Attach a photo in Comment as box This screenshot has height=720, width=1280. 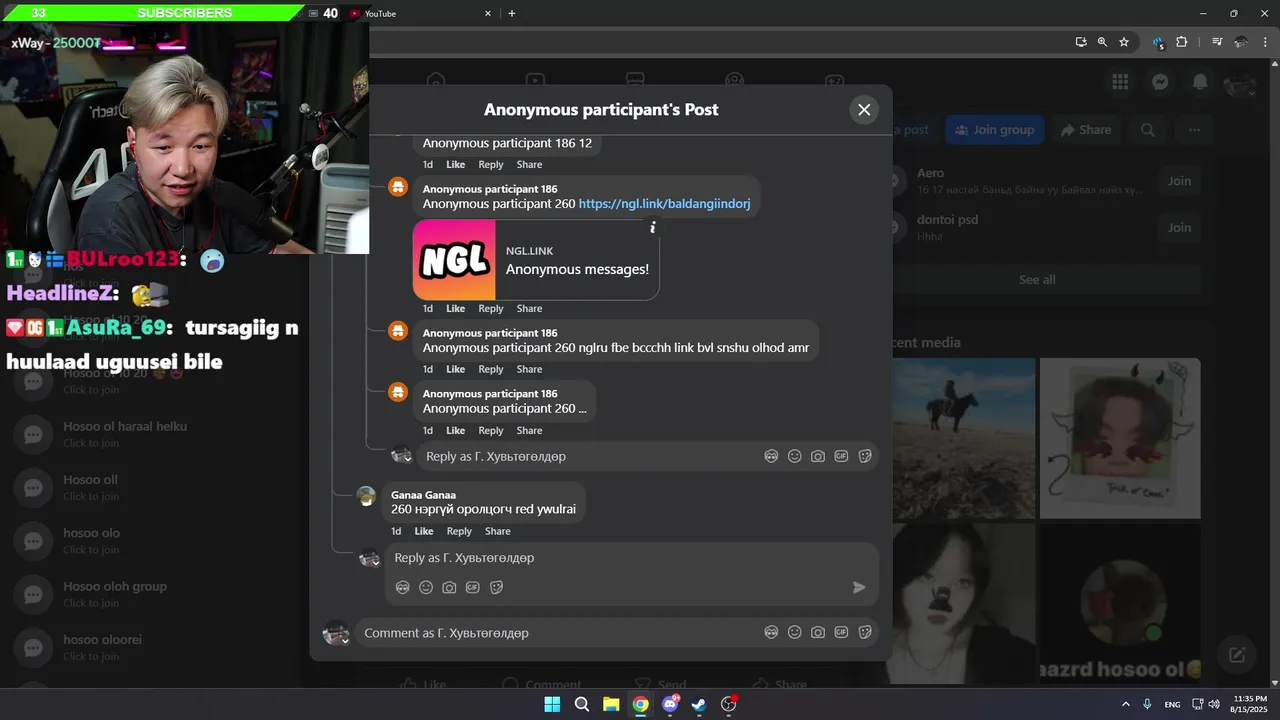(818, 632)
